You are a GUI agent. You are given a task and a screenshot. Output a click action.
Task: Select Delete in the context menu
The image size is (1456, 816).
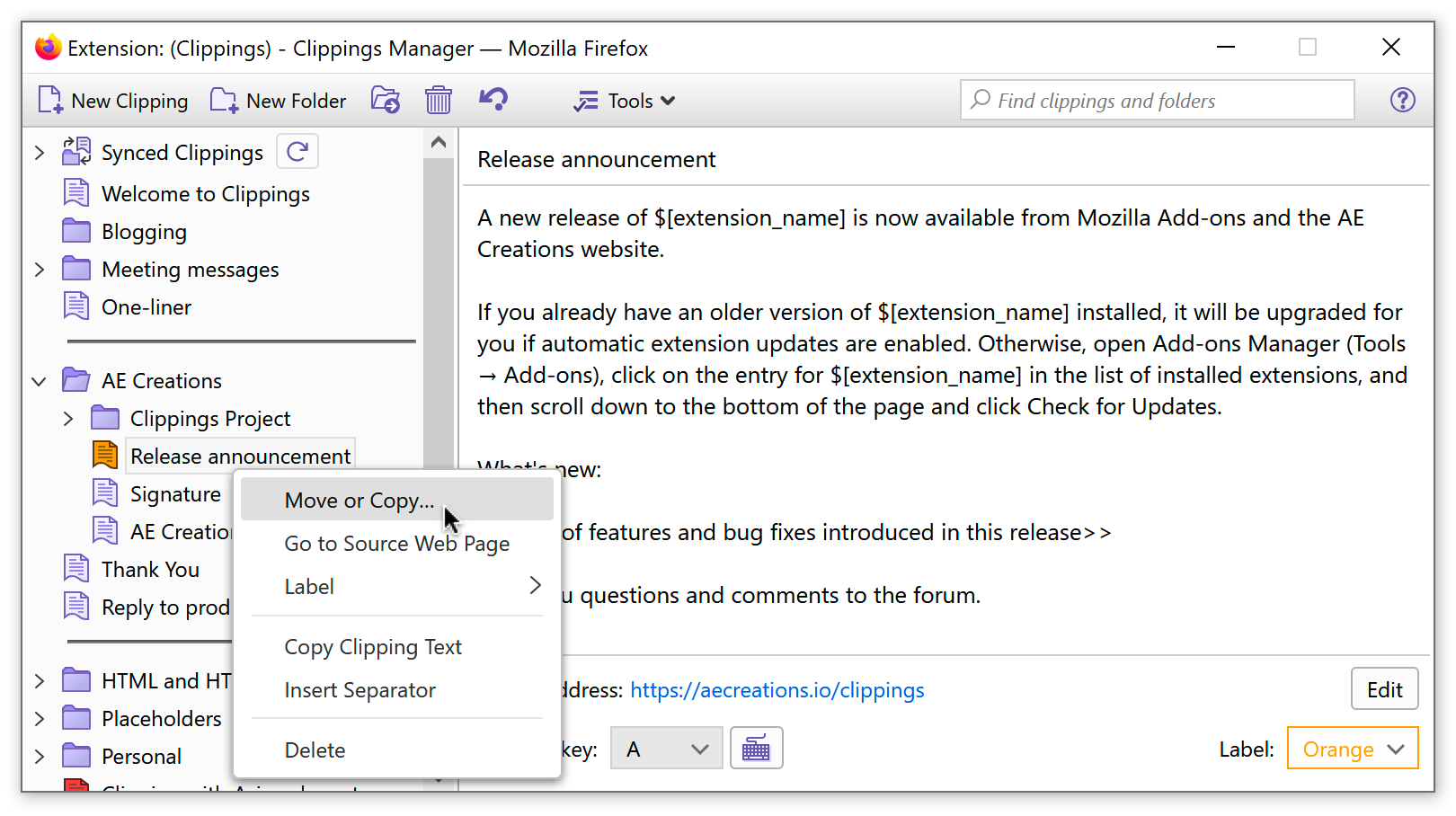coord(315,750)
